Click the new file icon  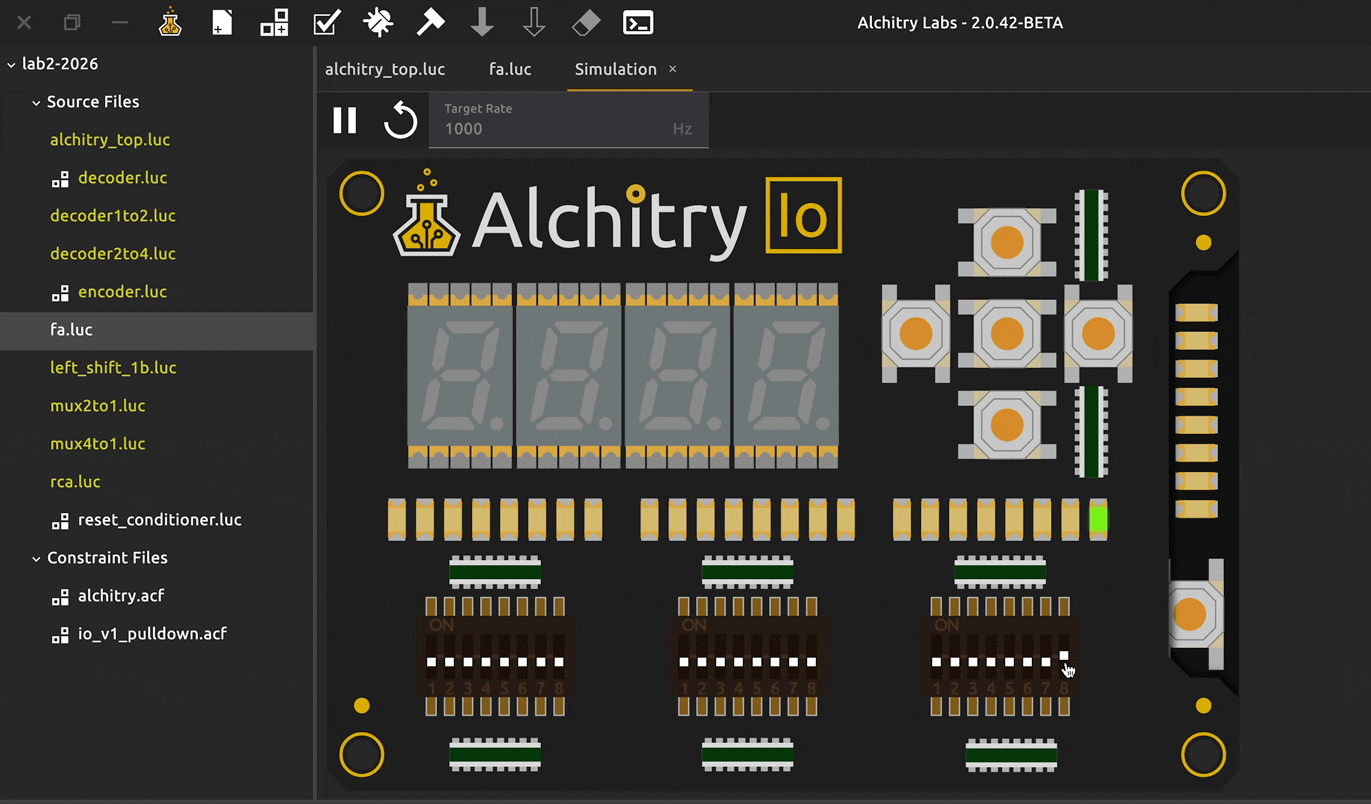pyautogui.click(x=222, y=23)
